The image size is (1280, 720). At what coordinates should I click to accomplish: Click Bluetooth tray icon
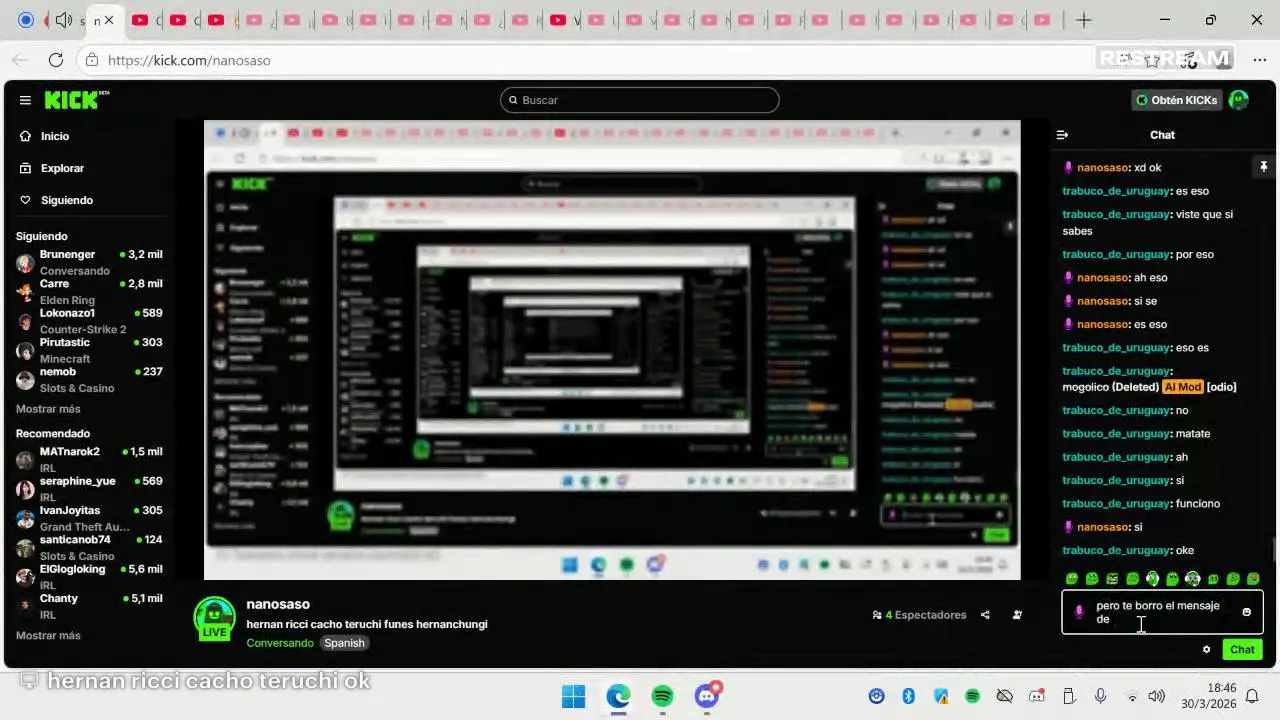(909, 696)
